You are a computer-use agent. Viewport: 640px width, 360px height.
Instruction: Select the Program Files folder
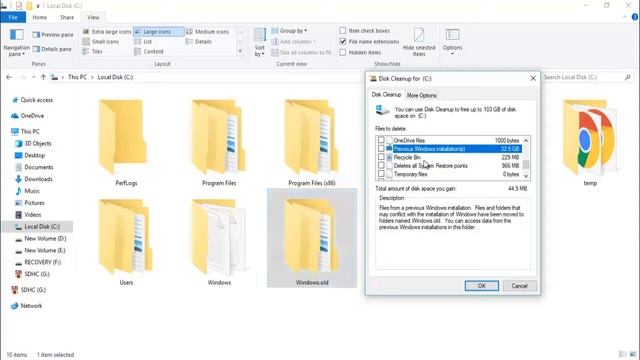click(219, 142)
